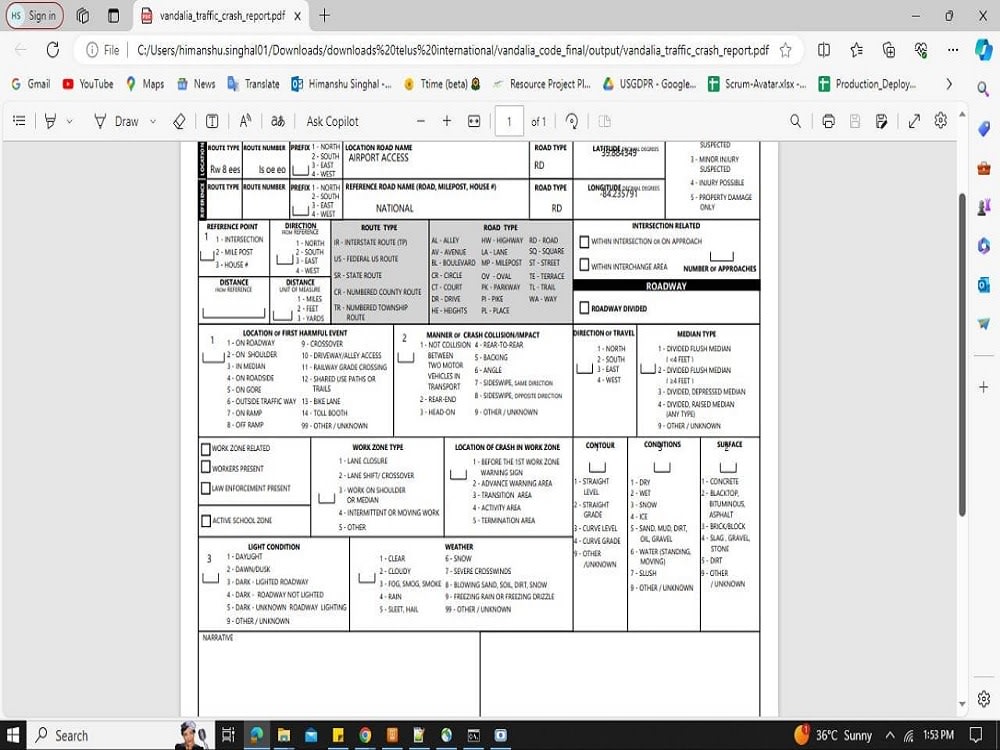Expand the Highlight tool options arrow
Screen dimensions: 1000x750
tap(70, 121)
